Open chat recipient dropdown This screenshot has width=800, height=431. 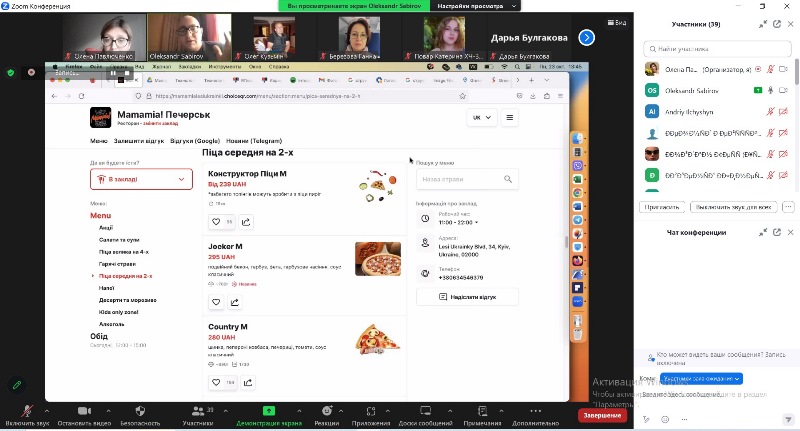(x=701, y=378)
